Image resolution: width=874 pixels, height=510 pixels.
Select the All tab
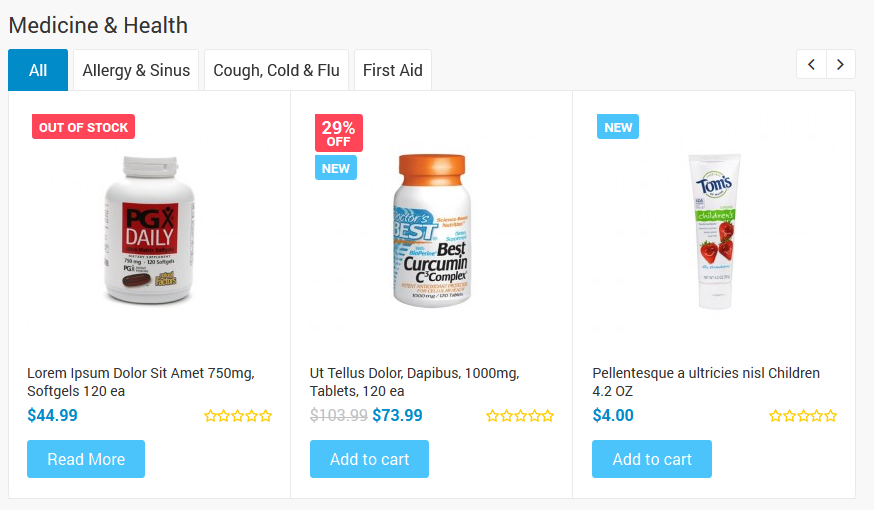coord(38,70)
